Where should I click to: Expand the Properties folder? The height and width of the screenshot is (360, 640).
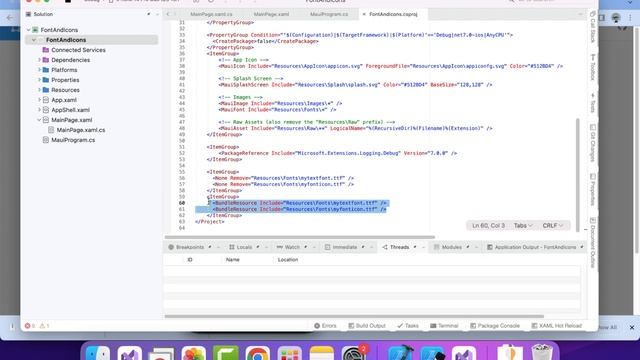(39, 80)
